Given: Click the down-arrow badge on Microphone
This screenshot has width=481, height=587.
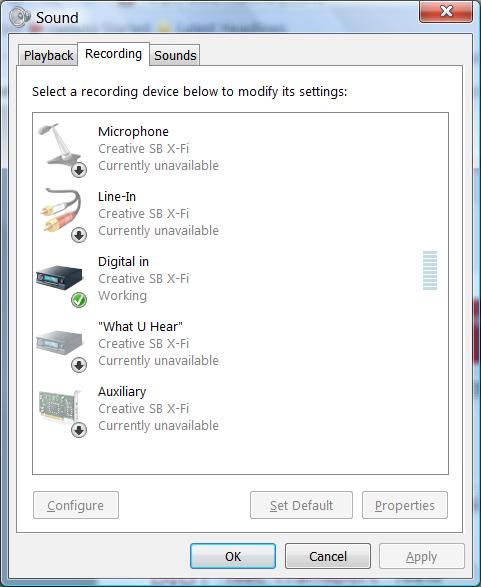Looking at the screenshot, I should tap(79, 170).
